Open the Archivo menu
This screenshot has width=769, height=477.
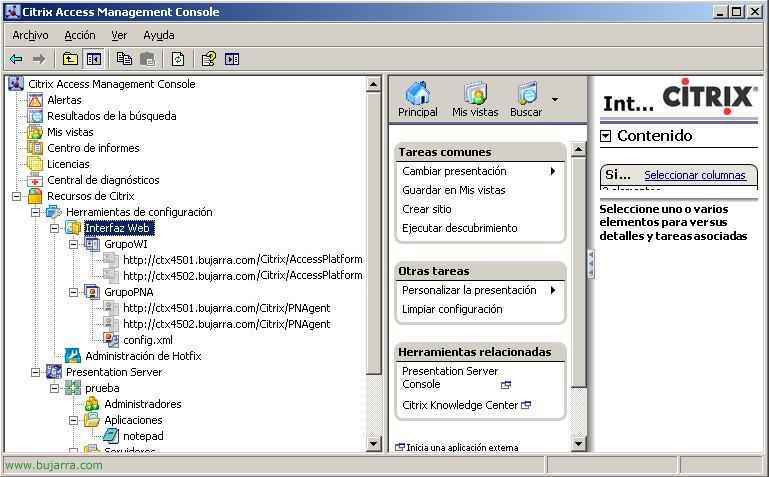30,35
